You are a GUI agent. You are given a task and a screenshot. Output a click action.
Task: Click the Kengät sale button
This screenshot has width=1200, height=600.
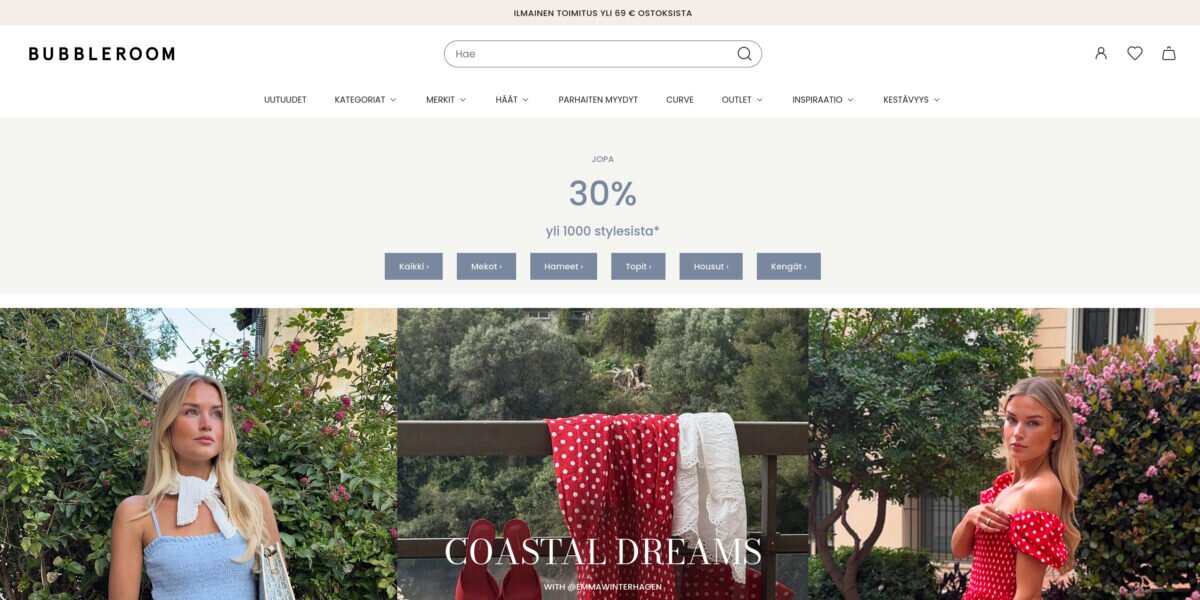point(788,266)
